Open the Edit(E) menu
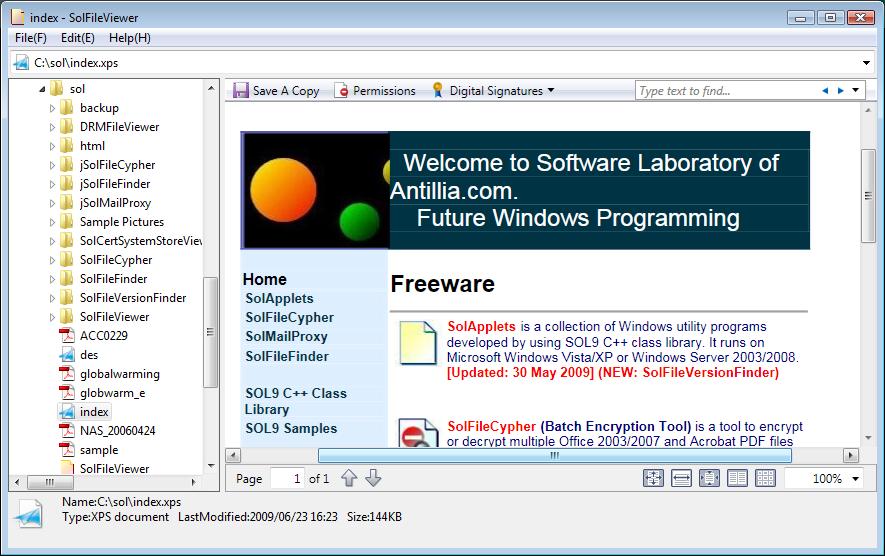The height and width of the screenshot is (556, 885). [78, 38]
